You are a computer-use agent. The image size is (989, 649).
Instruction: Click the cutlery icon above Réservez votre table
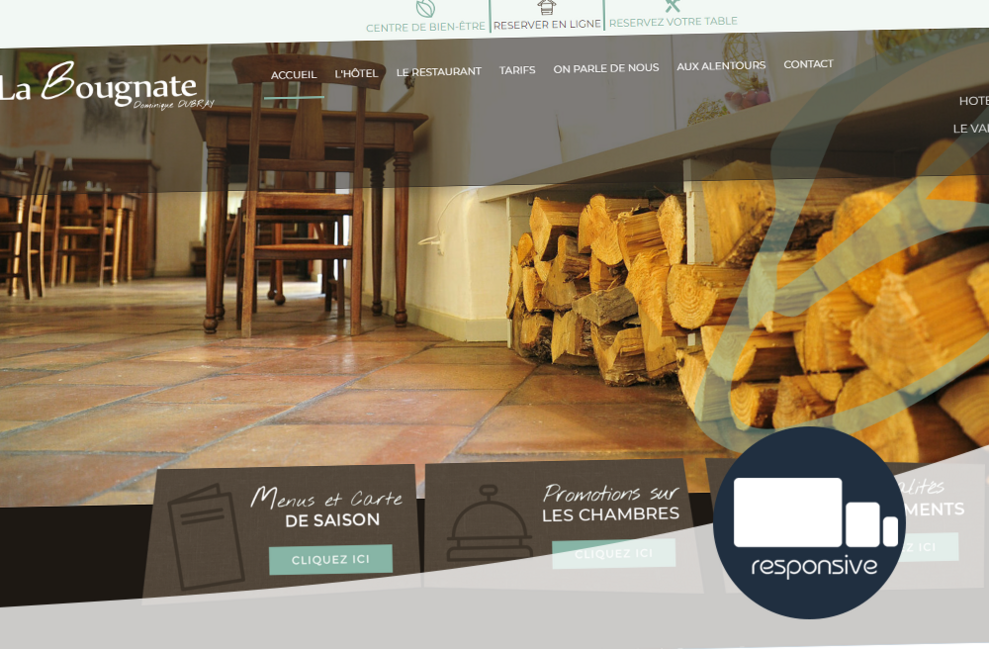672,5
